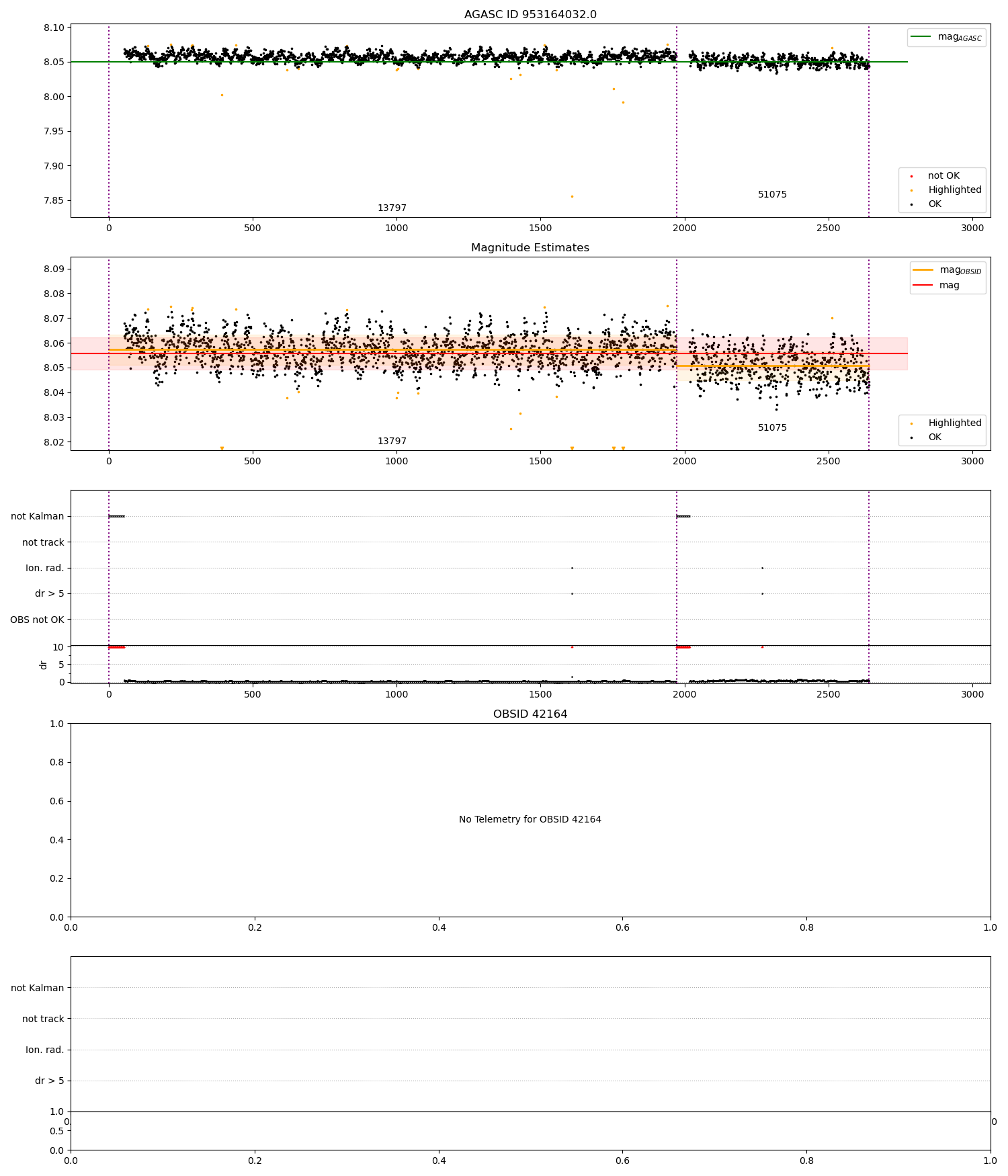Select "Highlighted" in the Magnitude Estimates legend
This screenshot has height=1176, width=1008.
[x=954, y=423]
